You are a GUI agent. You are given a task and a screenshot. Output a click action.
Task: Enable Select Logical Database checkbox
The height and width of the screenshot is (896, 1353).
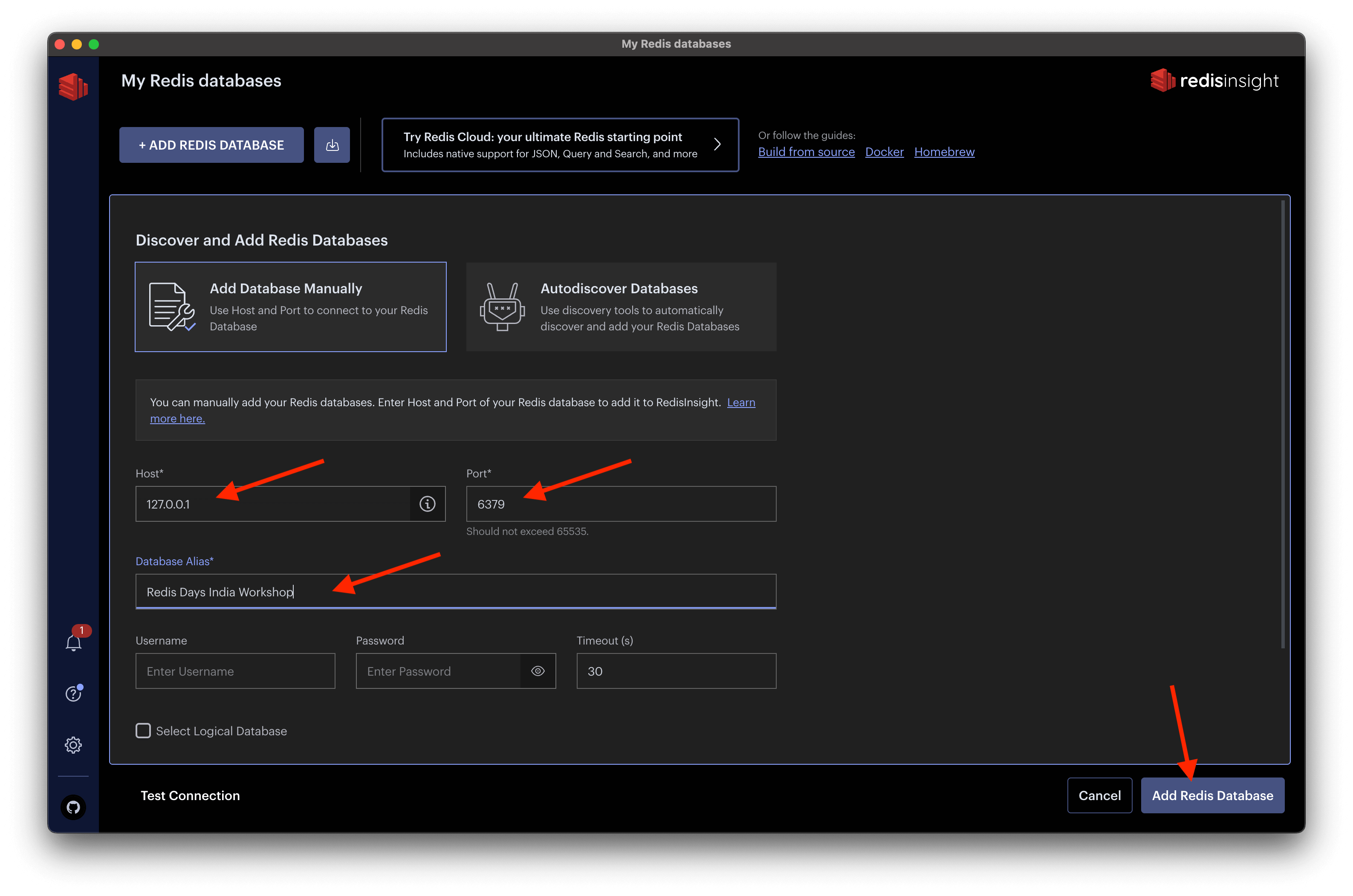click(x=143, y=731)
